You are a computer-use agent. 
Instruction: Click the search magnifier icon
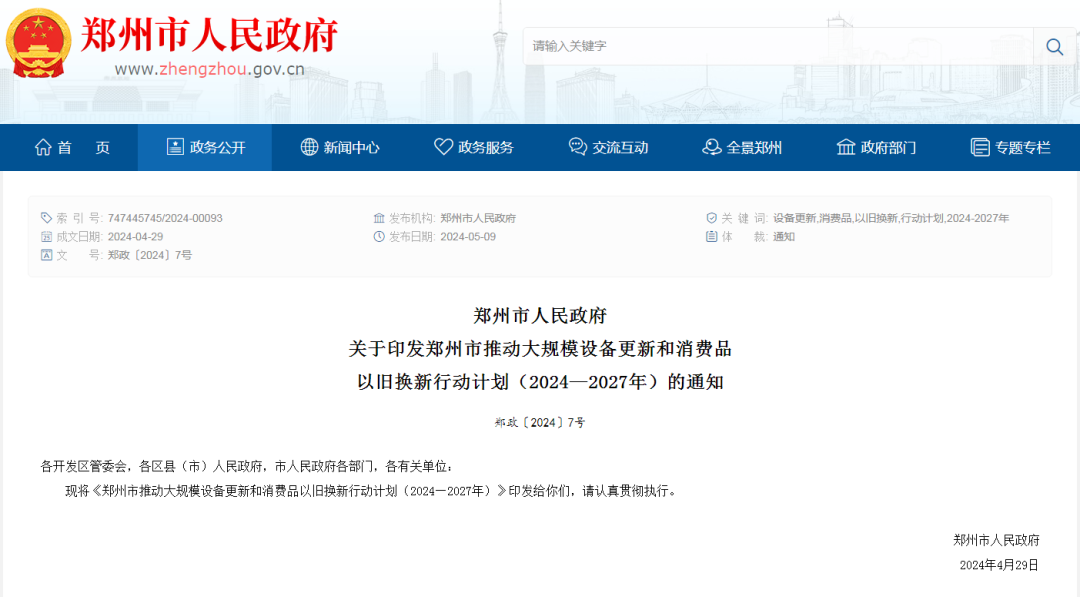click(1054, 46)
